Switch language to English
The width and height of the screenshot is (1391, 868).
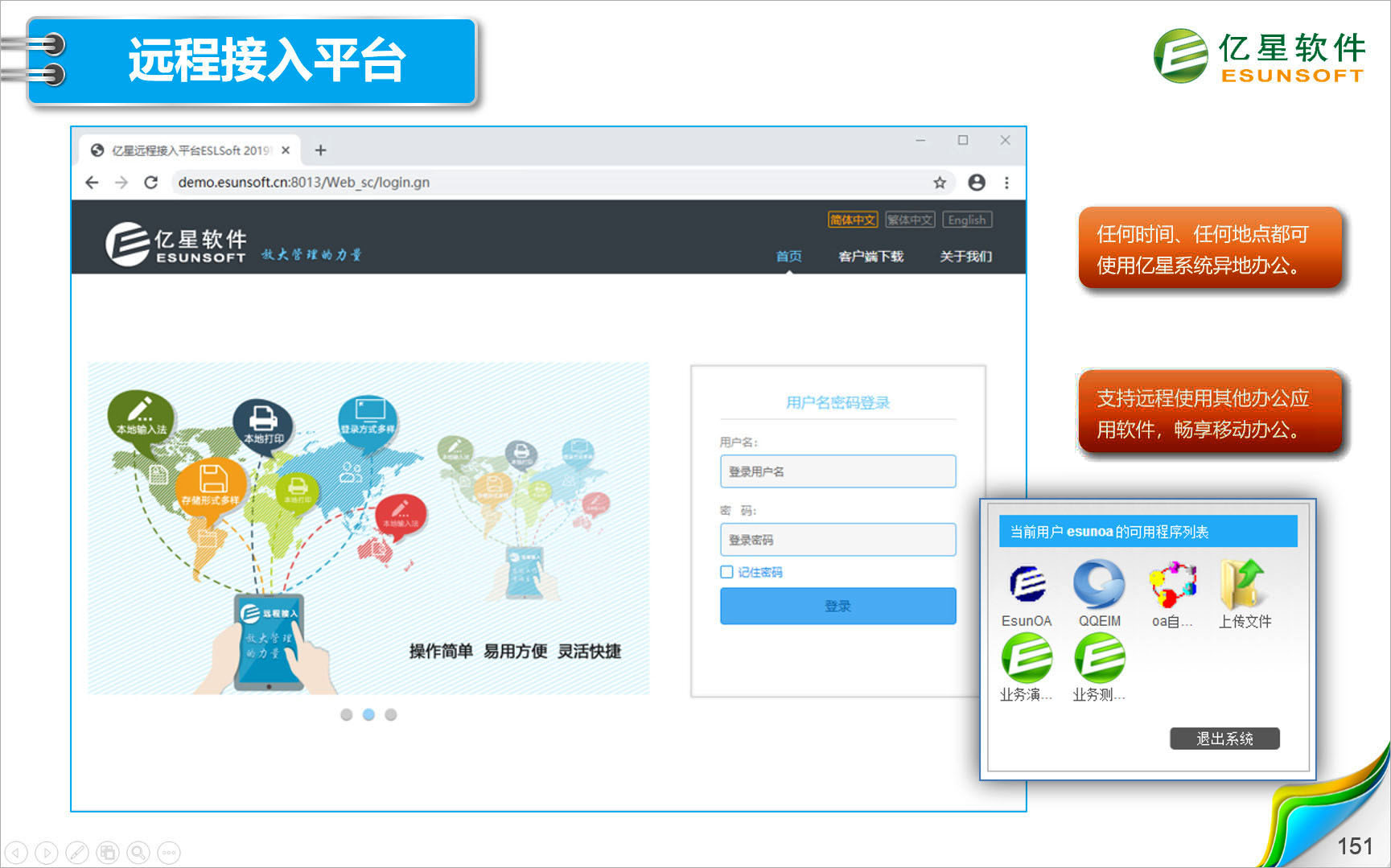tap(967, 220)
